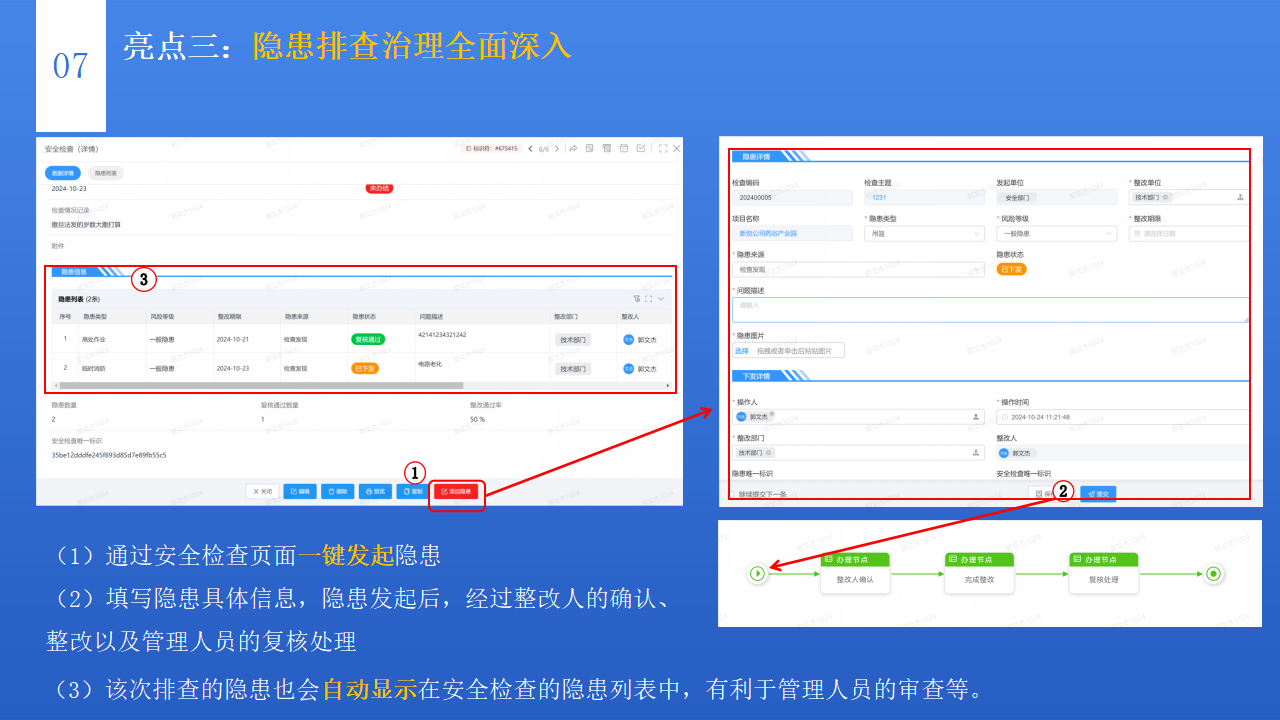Collapse the 隐患信息 panel with its chevron
1280x720 pixels.
coord(660,298)
